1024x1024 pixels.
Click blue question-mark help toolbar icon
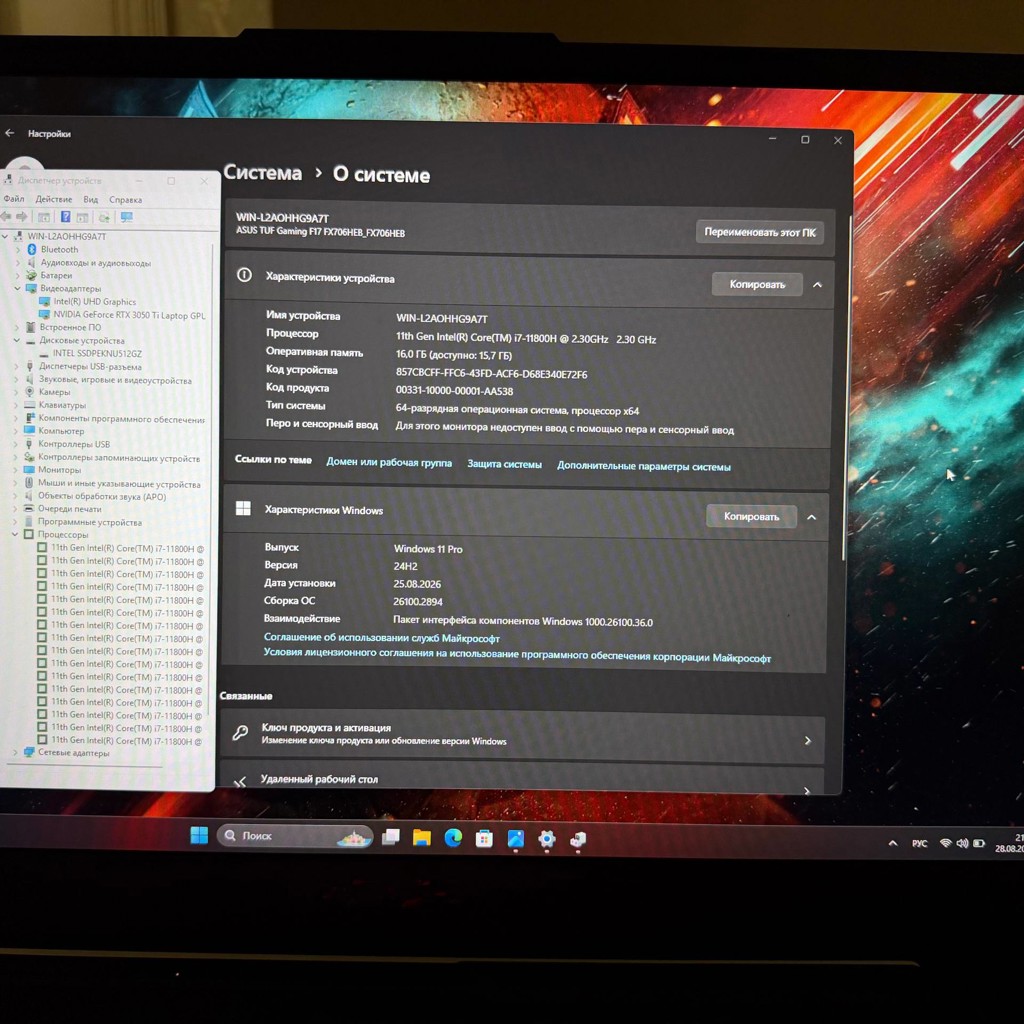point(65,216)
